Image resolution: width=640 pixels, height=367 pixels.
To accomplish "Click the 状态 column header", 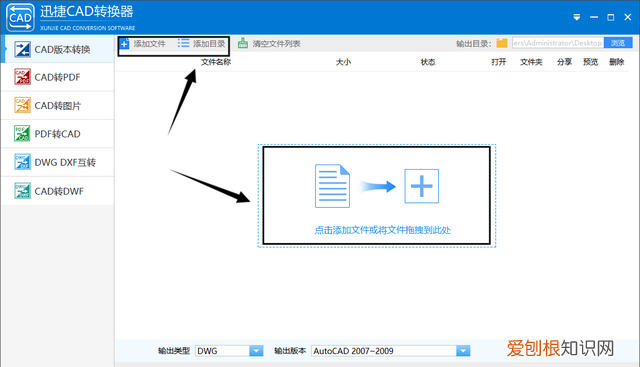I will pyautogui.click(x=428, y=62).
